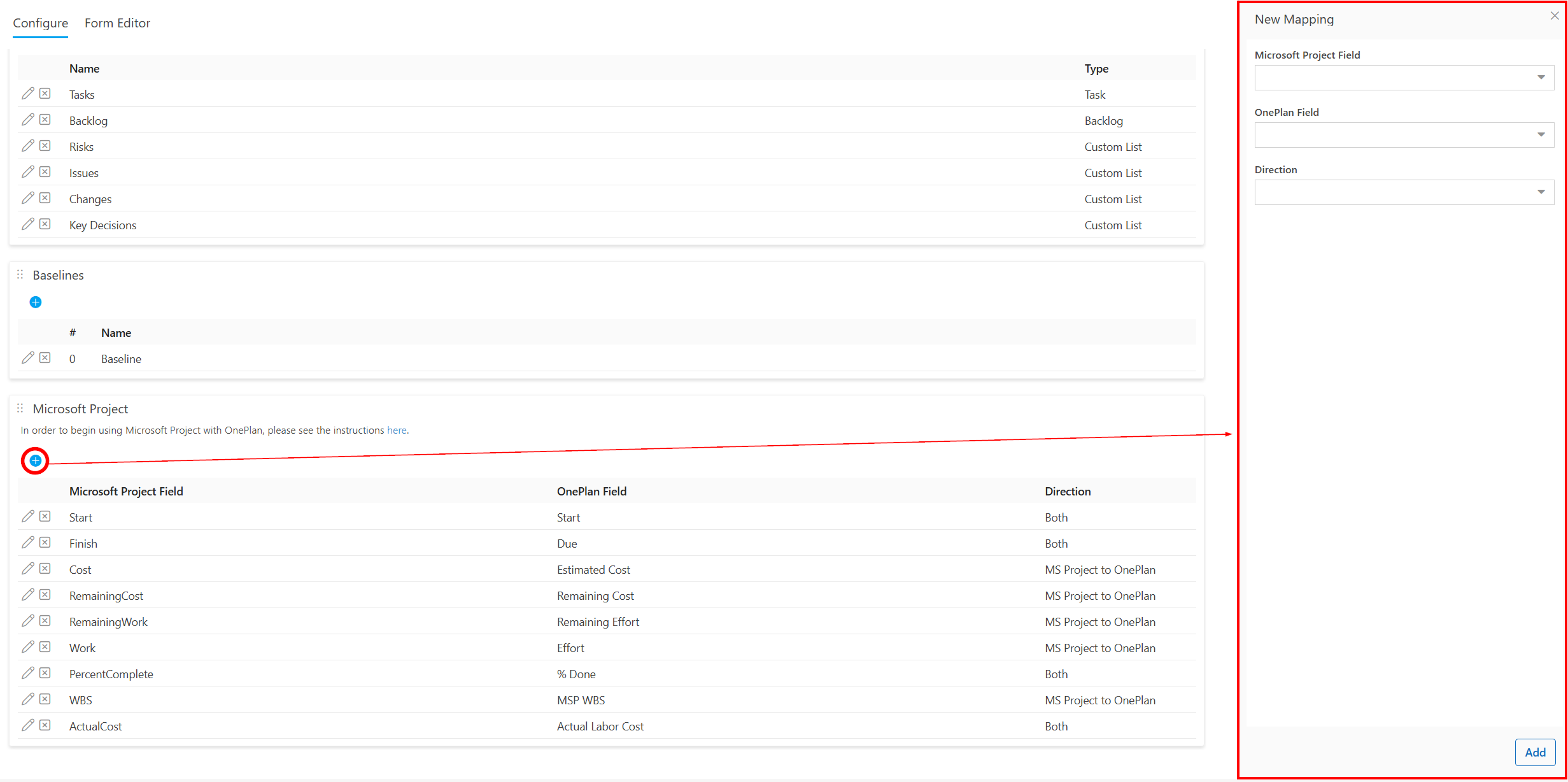1568x782 pixels.
Task: Edit the Cost to Estimated Cost mapping
Action: (27, 569)
